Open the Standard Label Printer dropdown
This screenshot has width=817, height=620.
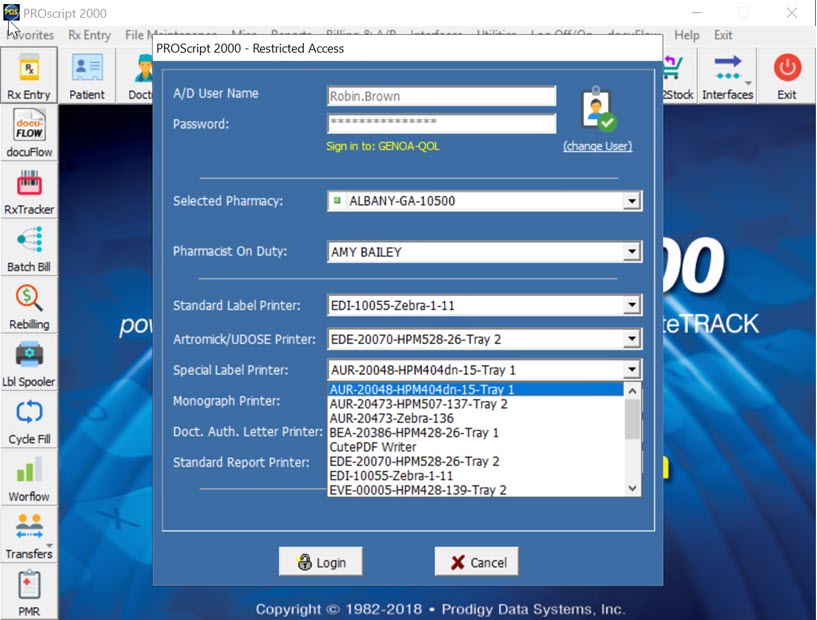tap(631, 306)
